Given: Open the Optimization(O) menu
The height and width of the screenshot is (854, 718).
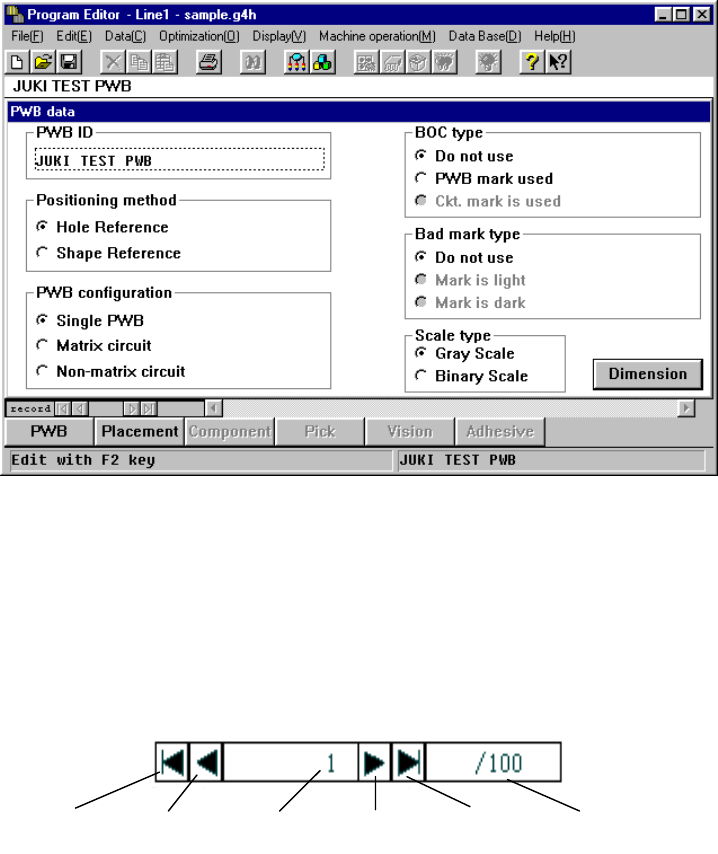Looking at the screenshot, I should coord(199,36).
